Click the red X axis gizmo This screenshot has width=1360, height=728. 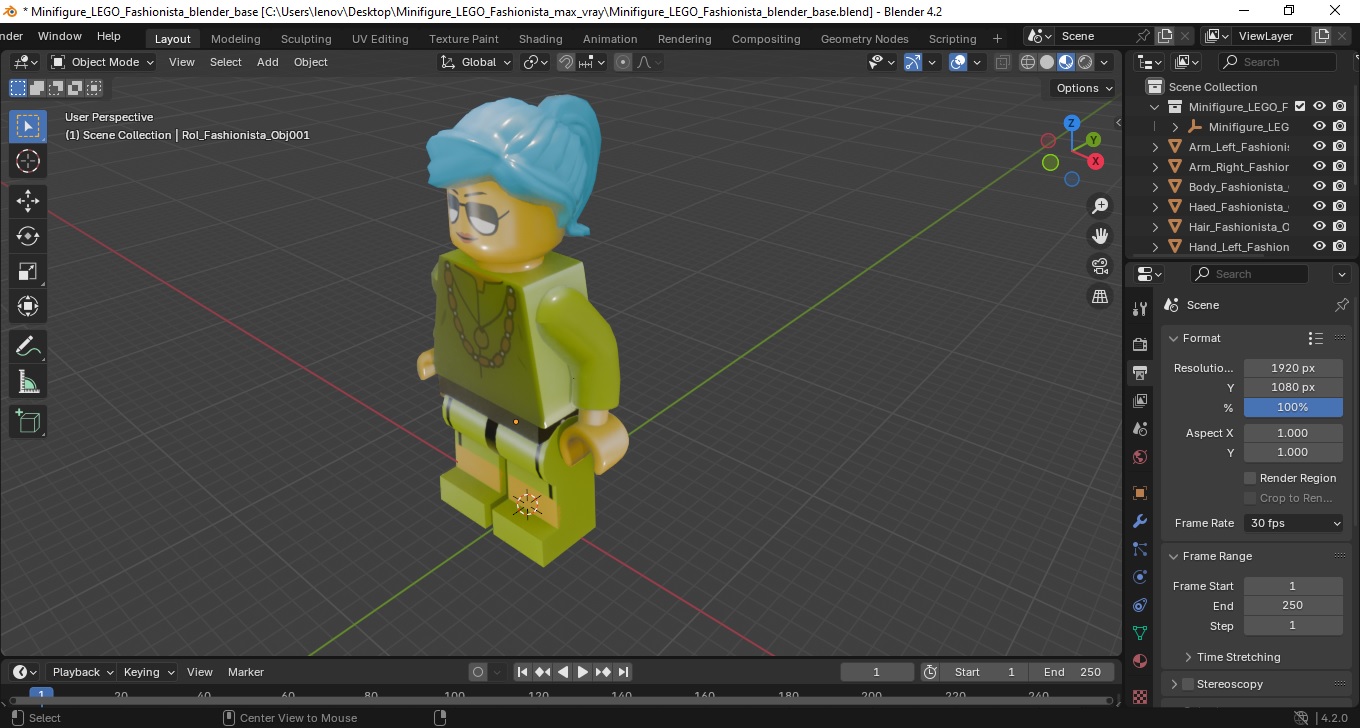point(1096,161)
